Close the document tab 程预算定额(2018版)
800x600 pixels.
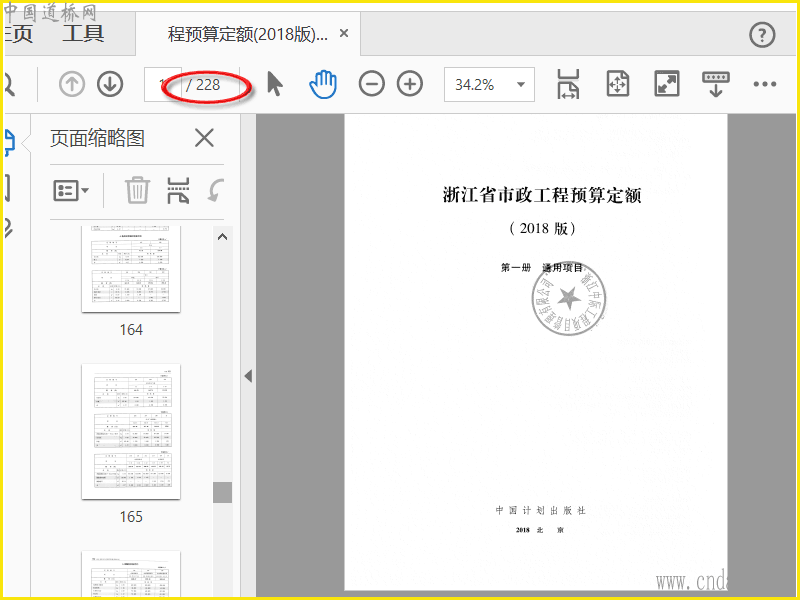(x=344, y=33)
